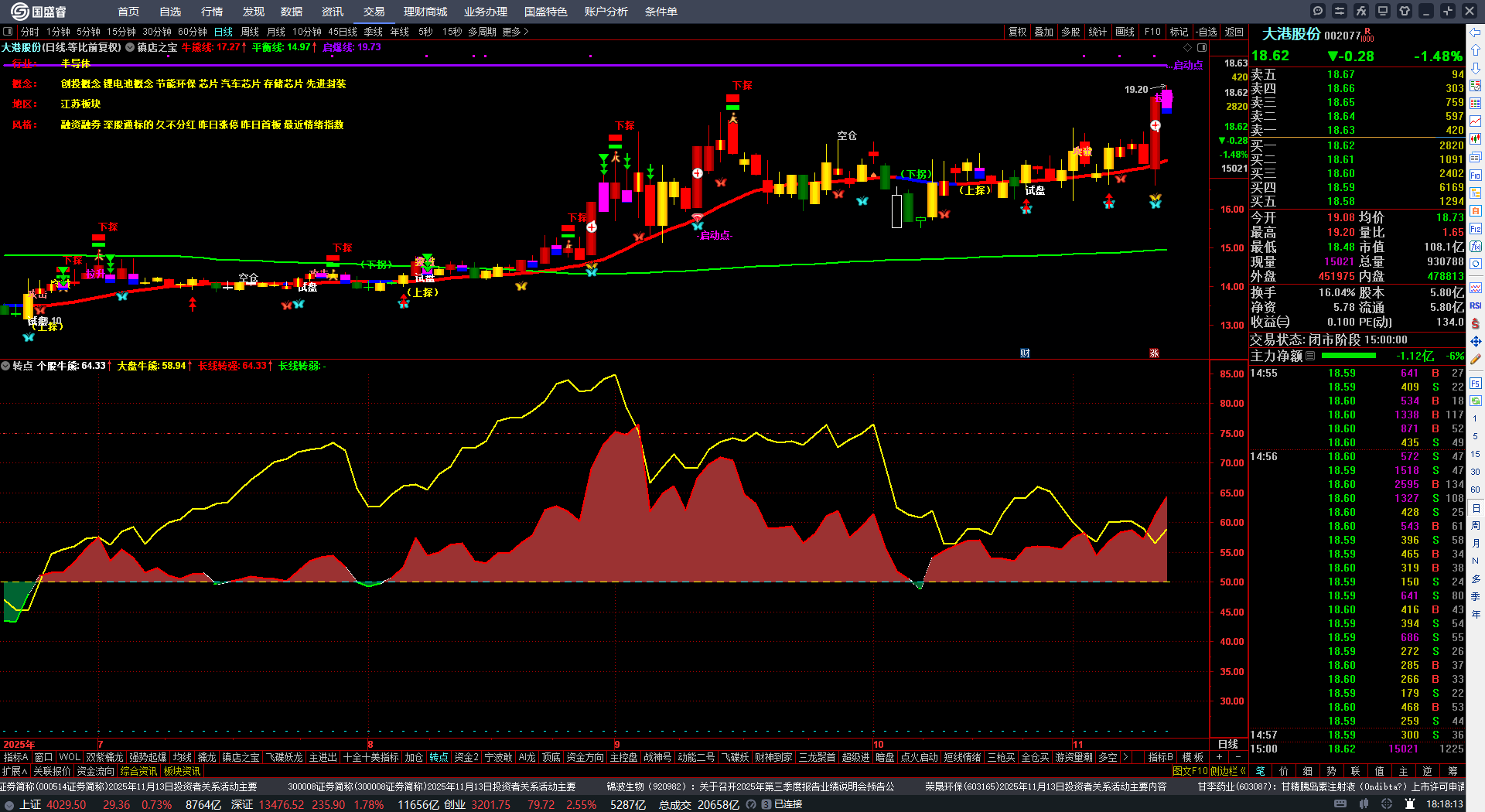Click the F12 trading icon in sidebar

1476,229
